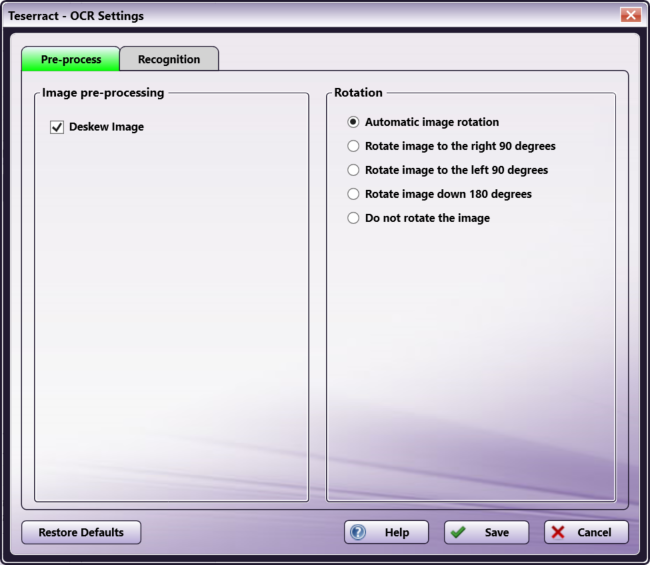Image resolution: width=650 pixels, height=565 pixels.
Task: Click the Image pre-processing group label
Action: tap(103, 92)
